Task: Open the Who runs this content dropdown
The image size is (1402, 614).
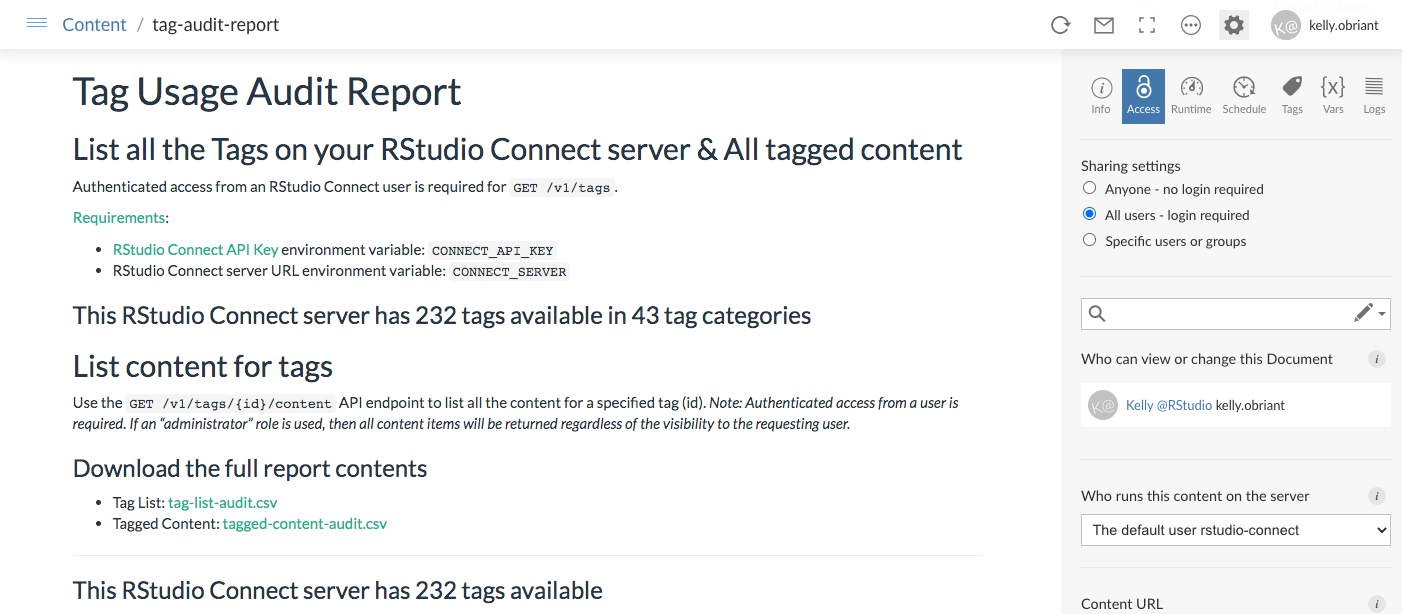Action: tap(1235, 530)
